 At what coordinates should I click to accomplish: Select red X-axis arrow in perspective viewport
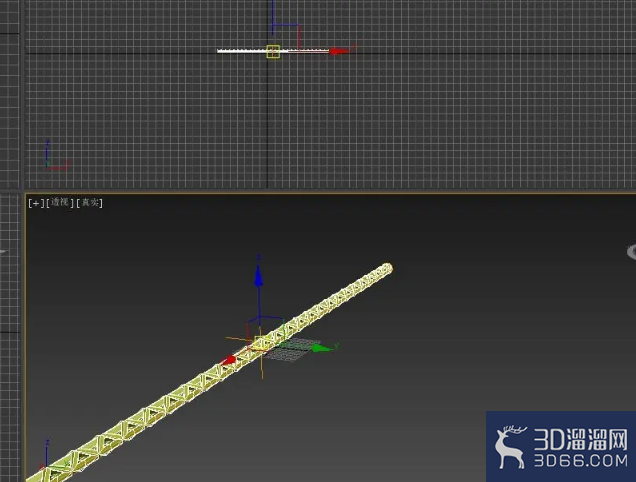(228, 360)
